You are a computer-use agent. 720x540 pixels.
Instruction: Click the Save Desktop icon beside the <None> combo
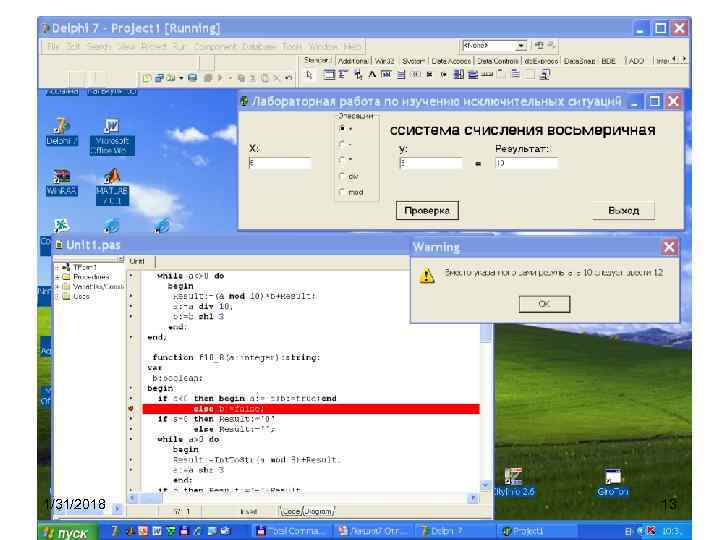click(539, 45)
